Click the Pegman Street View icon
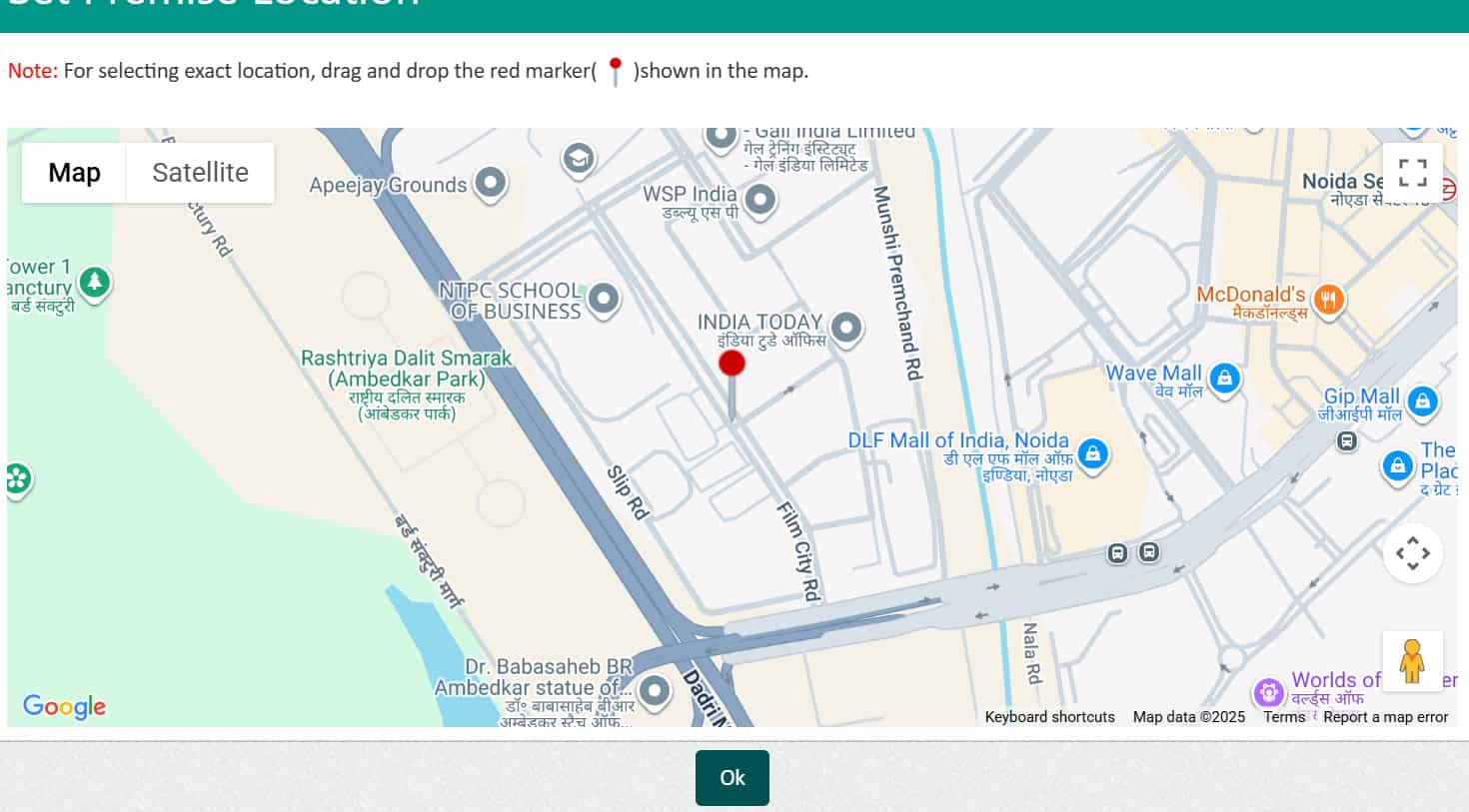Image resolution: width=1469 pixels, height=812 pixels. point(1412,661)
